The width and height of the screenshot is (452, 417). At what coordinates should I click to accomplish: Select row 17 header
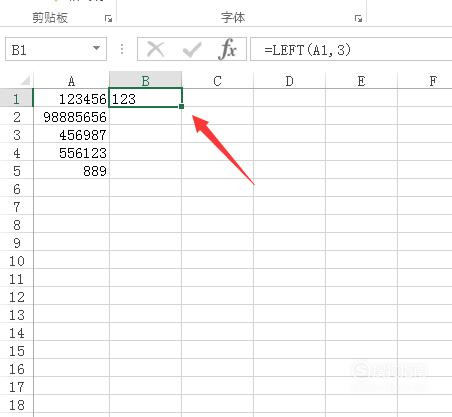click(x=16, y=386)
